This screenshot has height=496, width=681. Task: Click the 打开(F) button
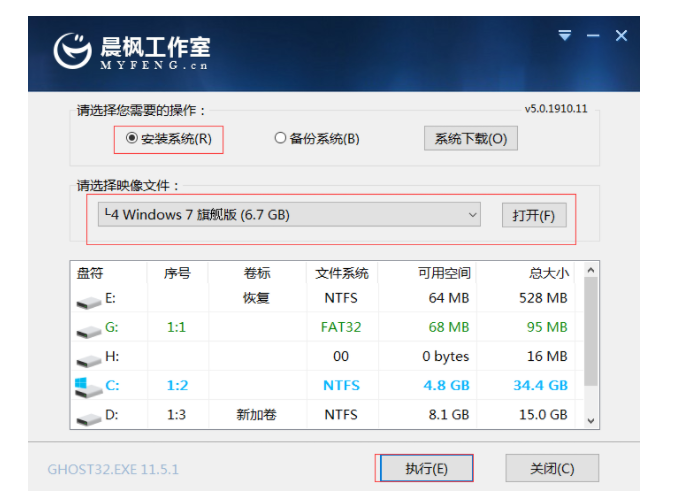[534, 215]
